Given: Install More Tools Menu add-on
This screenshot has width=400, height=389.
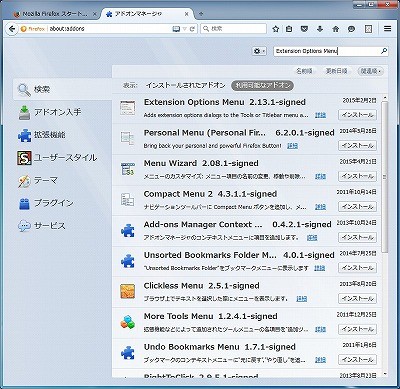Looking at the screenshot, I should [357, 329].
